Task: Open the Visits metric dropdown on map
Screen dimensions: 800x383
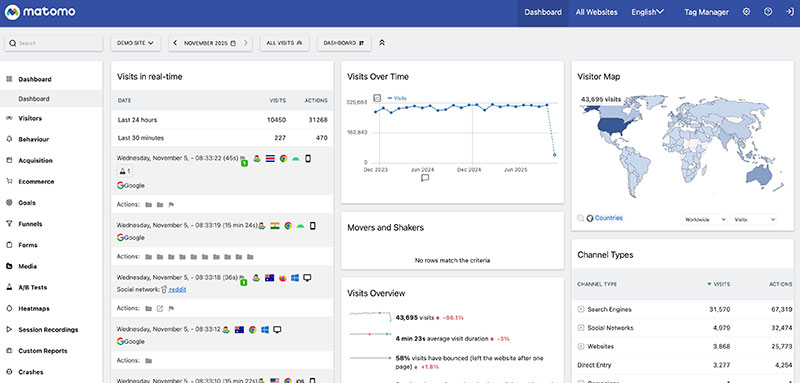Action: pos(754,219)
